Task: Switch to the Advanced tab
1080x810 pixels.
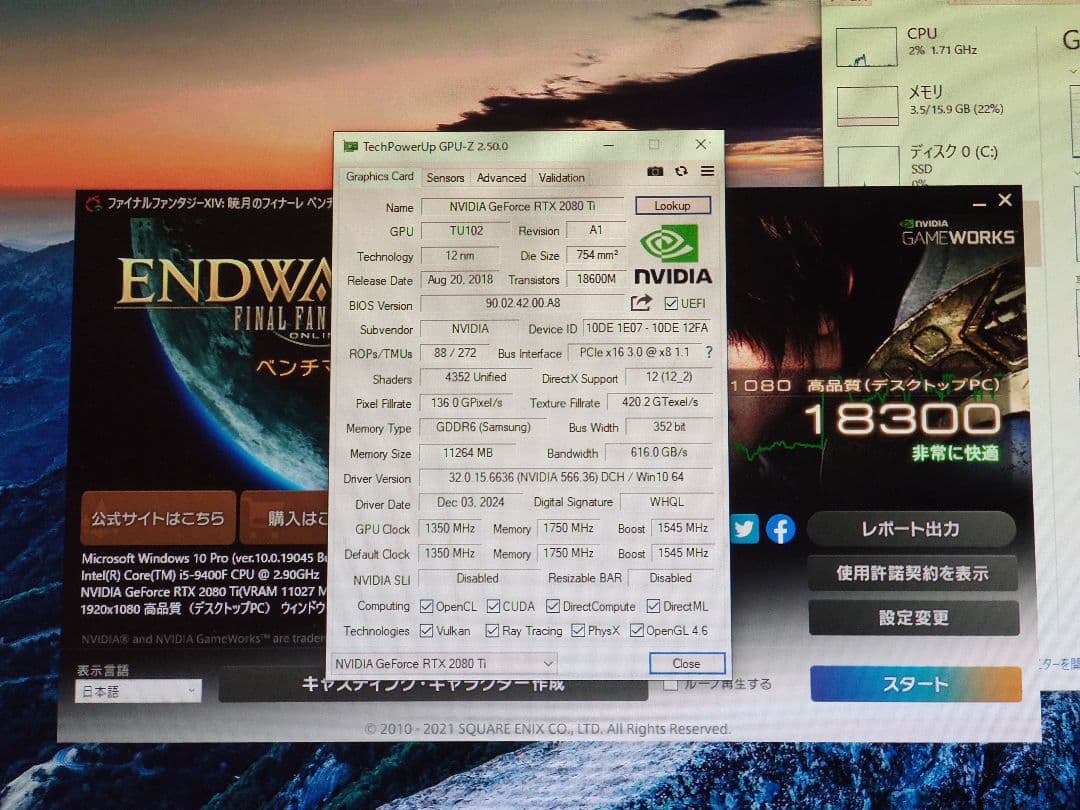Action: coord(501,178)
